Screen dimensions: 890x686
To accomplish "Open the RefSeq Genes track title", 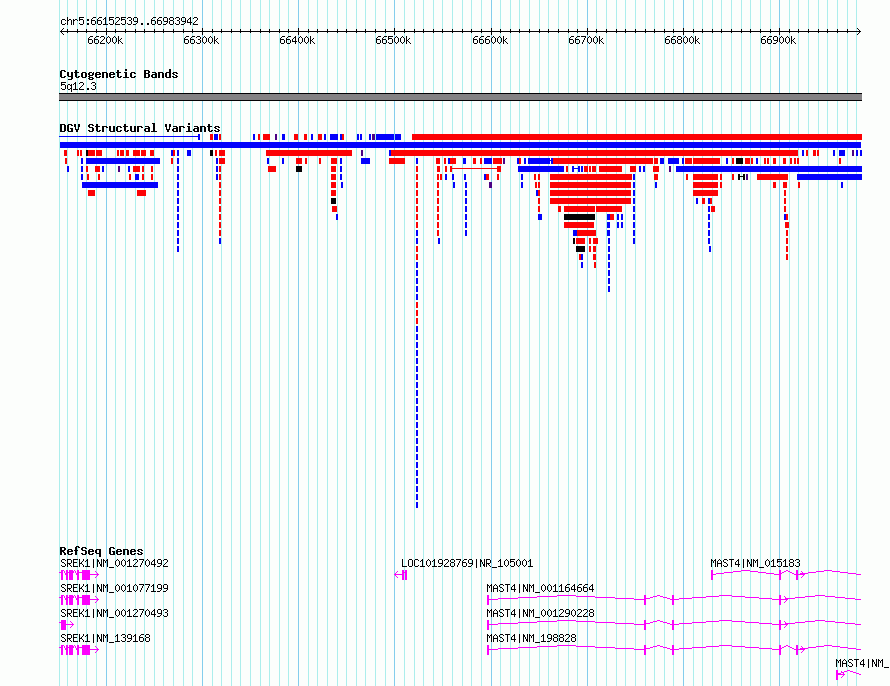I will click(x=101, y=551).
